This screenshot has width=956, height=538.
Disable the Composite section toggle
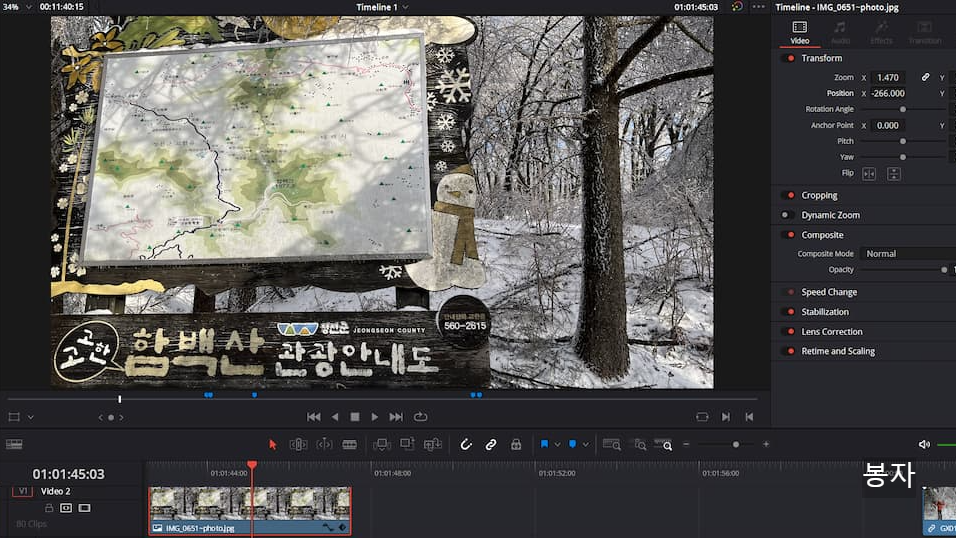pyautogui.click(x=788, y=235)
